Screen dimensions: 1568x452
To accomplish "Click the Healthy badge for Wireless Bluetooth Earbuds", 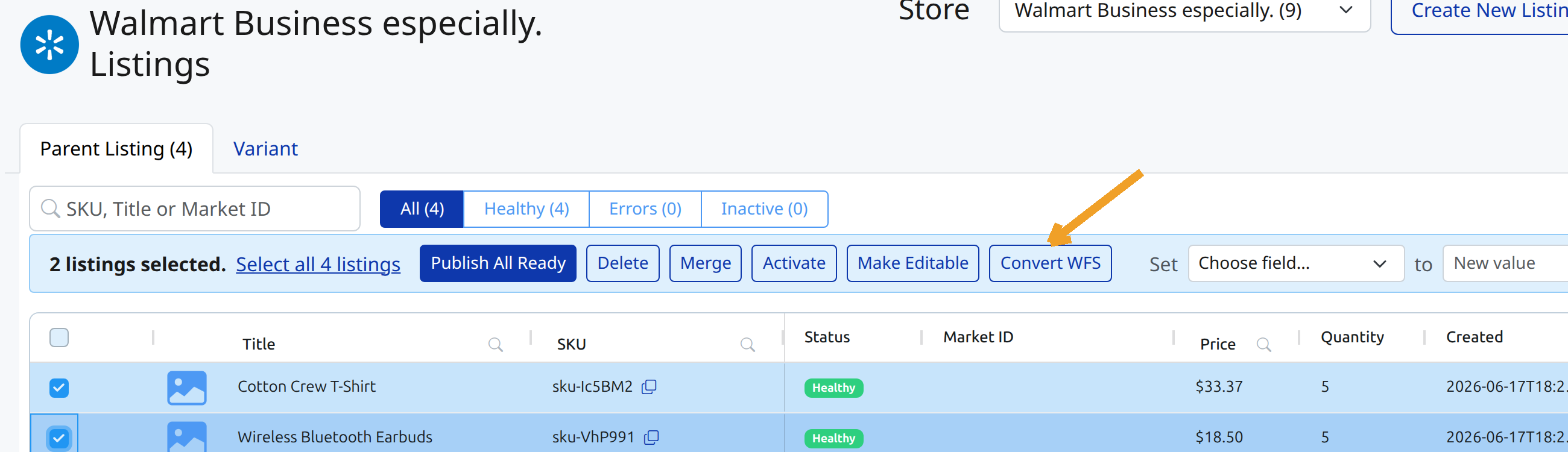I will (833, 438).
